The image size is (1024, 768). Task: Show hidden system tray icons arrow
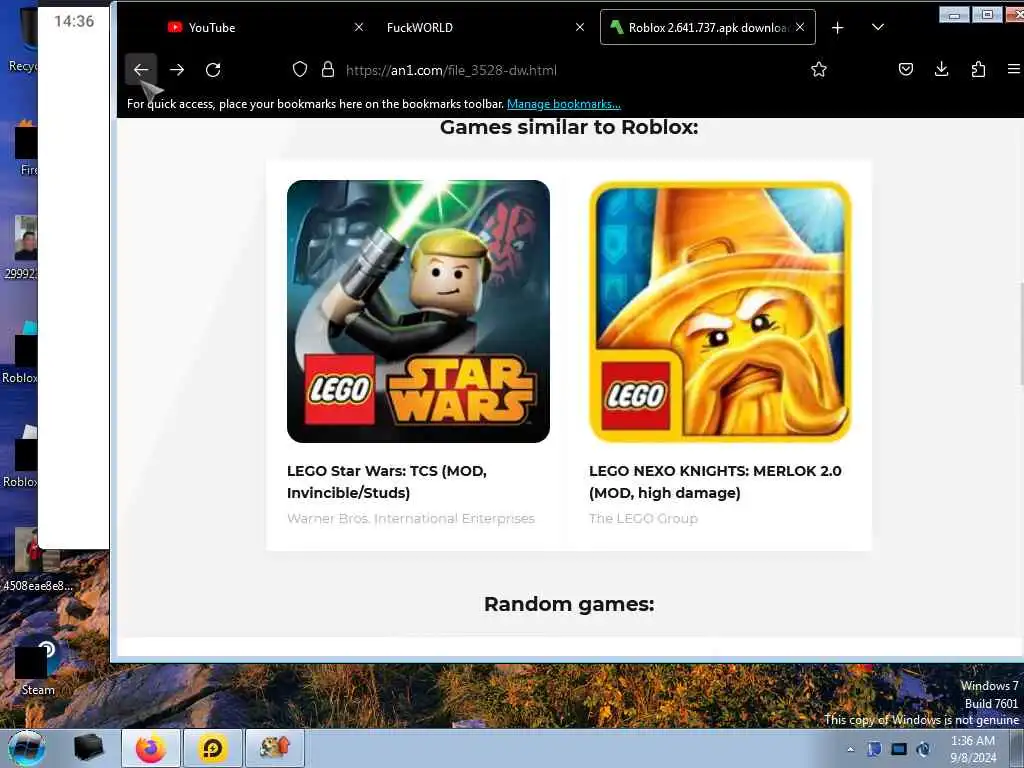tap(850, 749)
